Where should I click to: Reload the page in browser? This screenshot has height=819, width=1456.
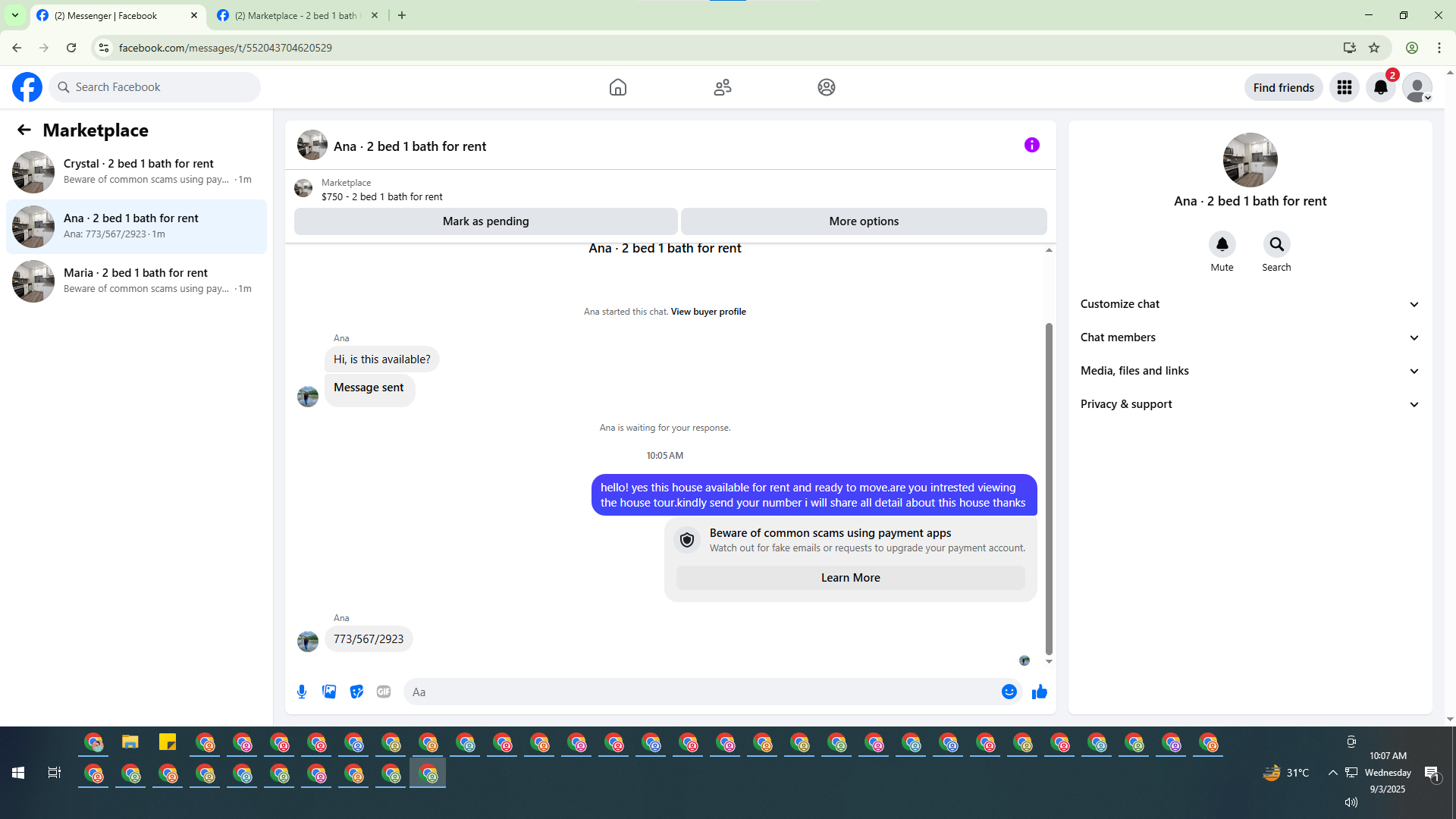(71, 48)
